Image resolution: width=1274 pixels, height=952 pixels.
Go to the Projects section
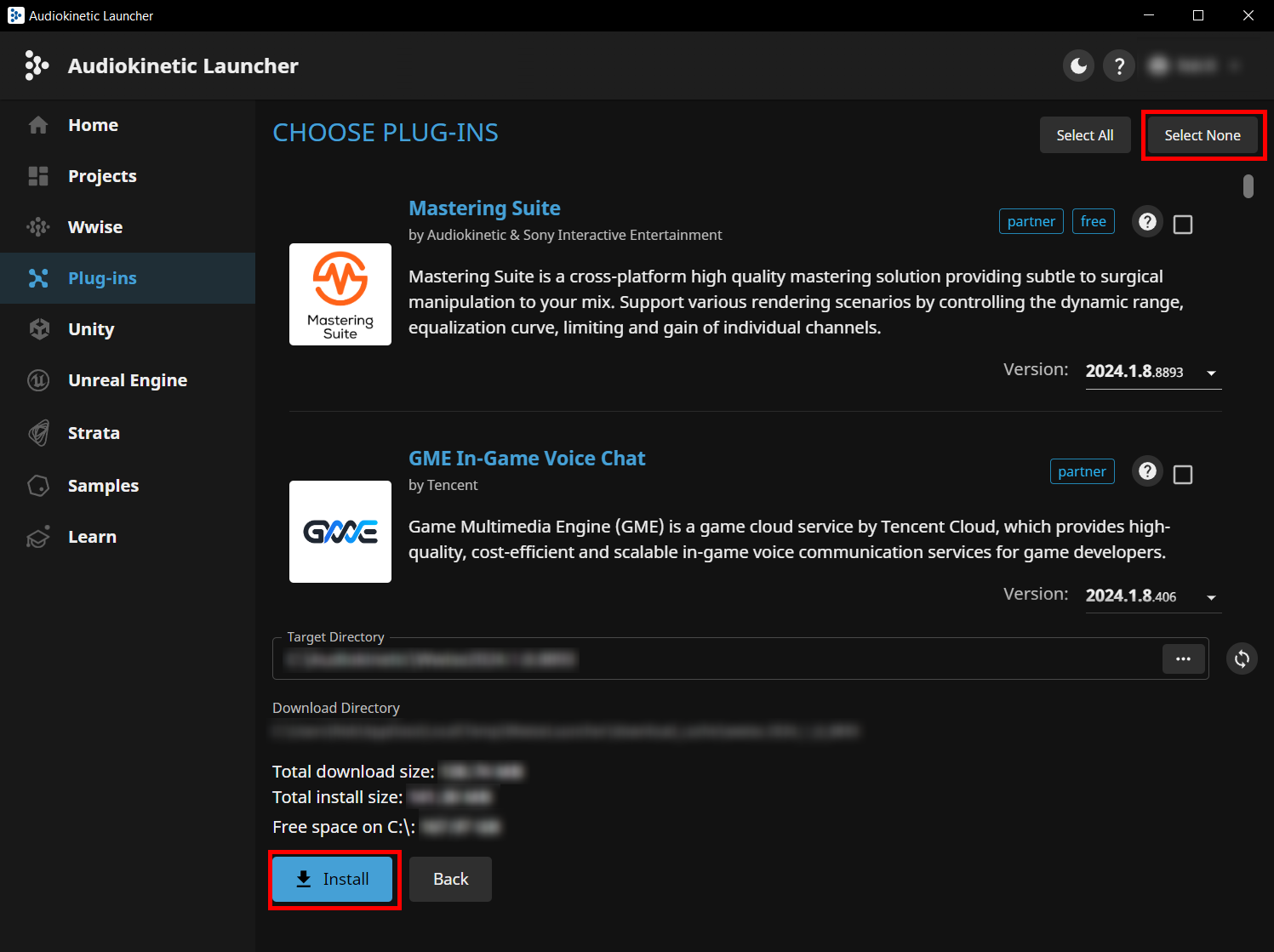click(128, 176)
